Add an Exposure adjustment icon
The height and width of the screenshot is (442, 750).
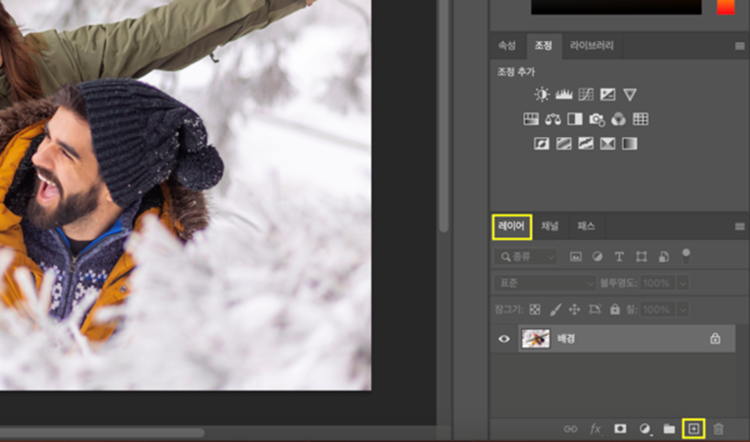coord(607,94)
